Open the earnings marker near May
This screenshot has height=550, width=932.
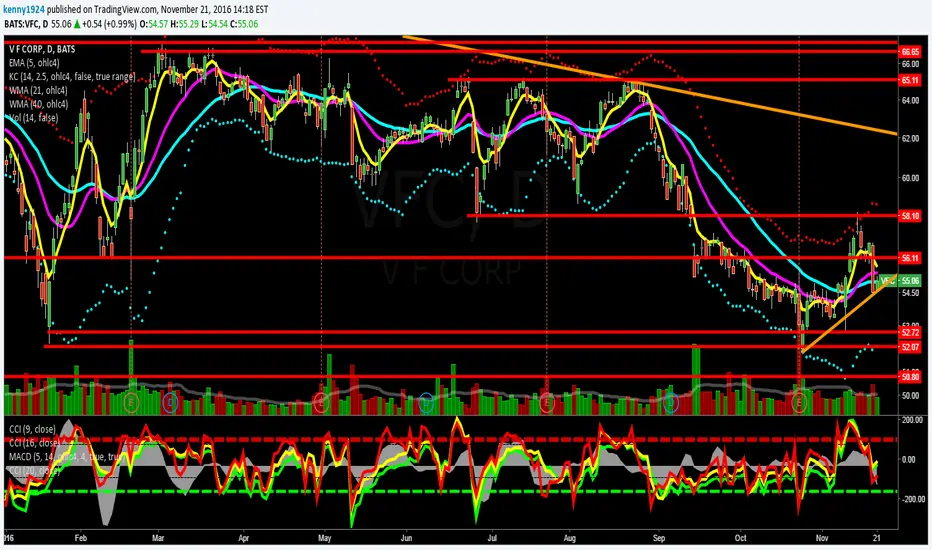click(321, 403)
